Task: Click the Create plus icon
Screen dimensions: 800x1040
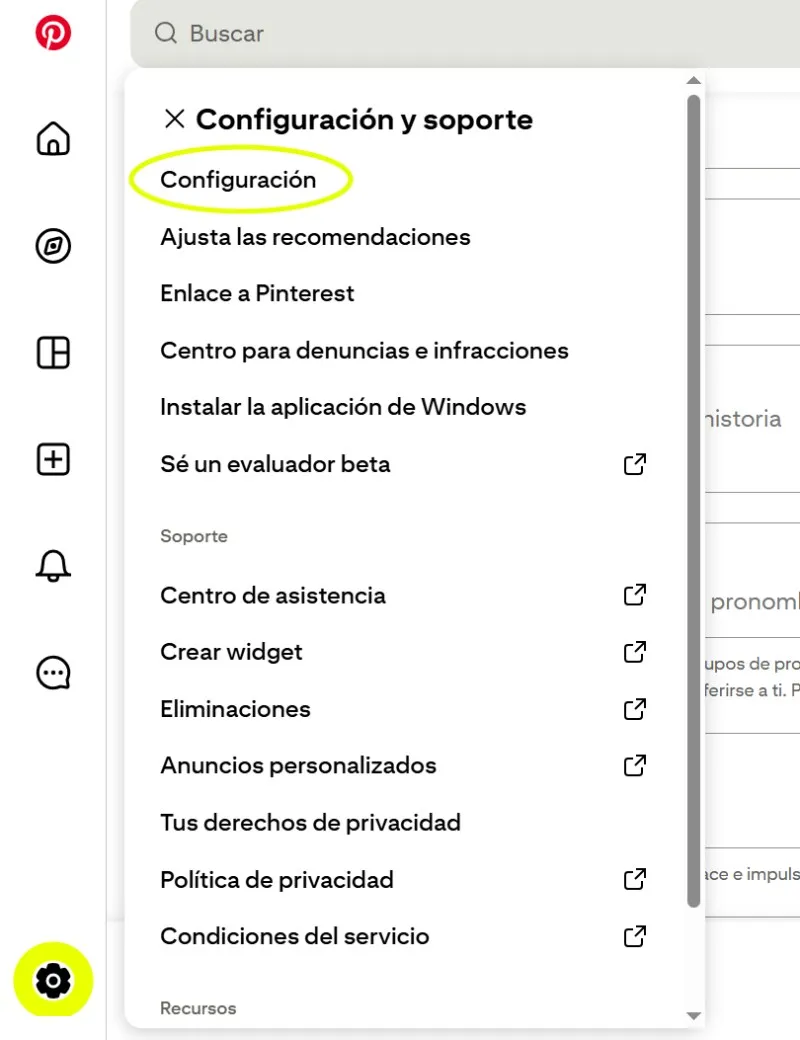Action: (x=53, y=460)
